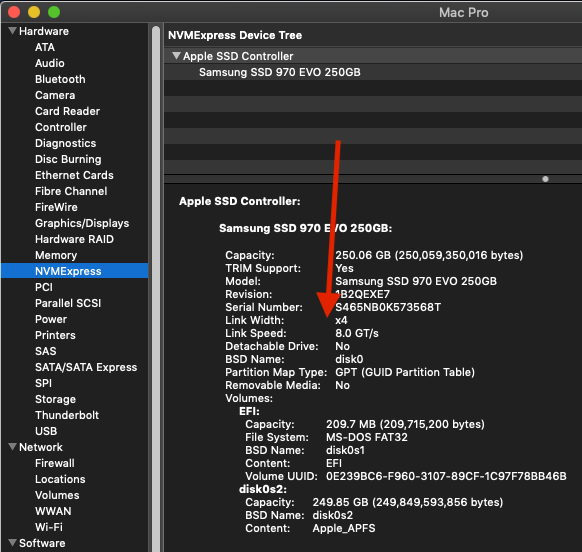The height and width of the screenshot is (552, 582).
Task: Collapse the Software section triangle
Action: [12, 543]
